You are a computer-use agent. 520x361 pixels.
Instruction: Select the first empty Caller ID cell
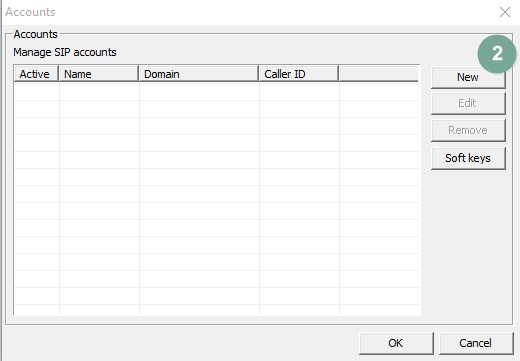tap(299, 92)
